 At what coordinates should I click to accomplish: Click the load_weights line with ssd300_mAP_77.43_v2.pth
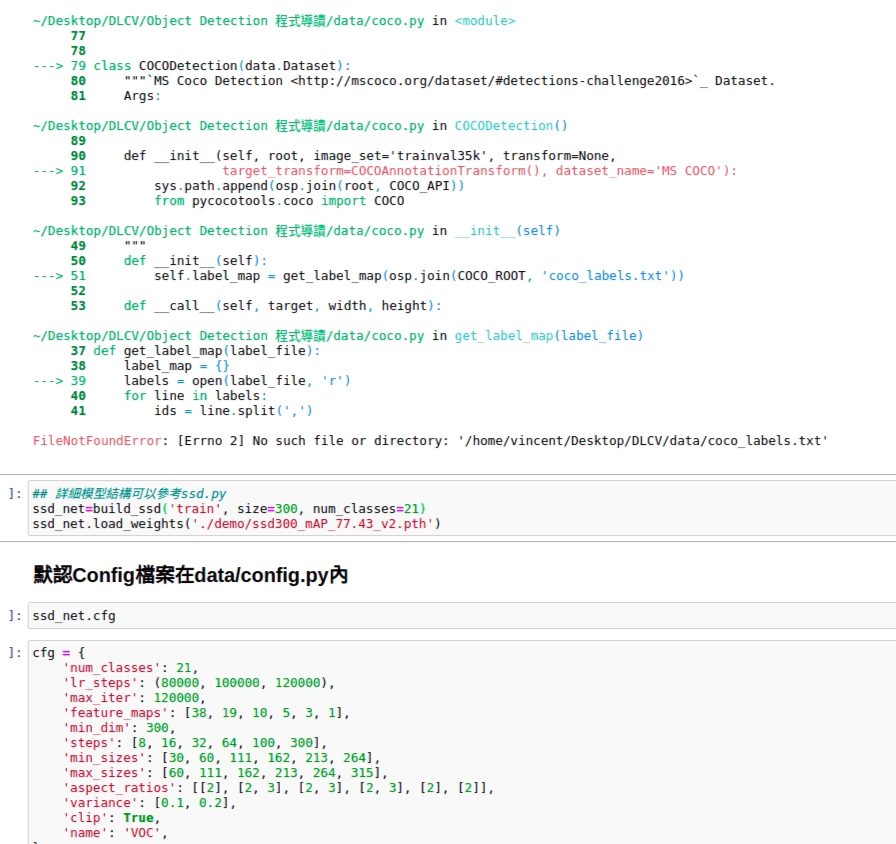[237, 524]
